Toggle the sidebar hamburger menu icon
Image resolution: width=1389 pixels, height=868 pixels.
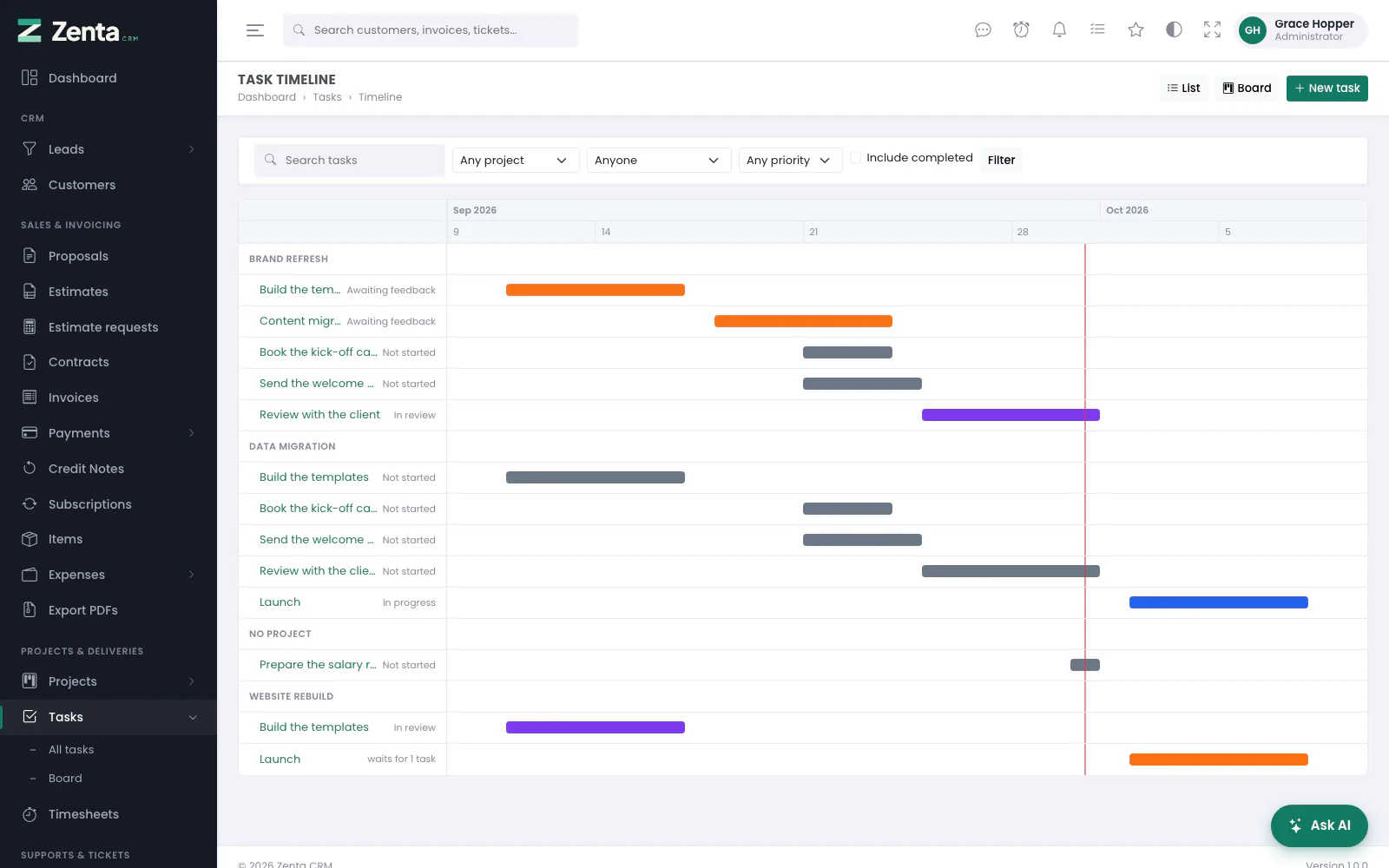tap(255, 30)
